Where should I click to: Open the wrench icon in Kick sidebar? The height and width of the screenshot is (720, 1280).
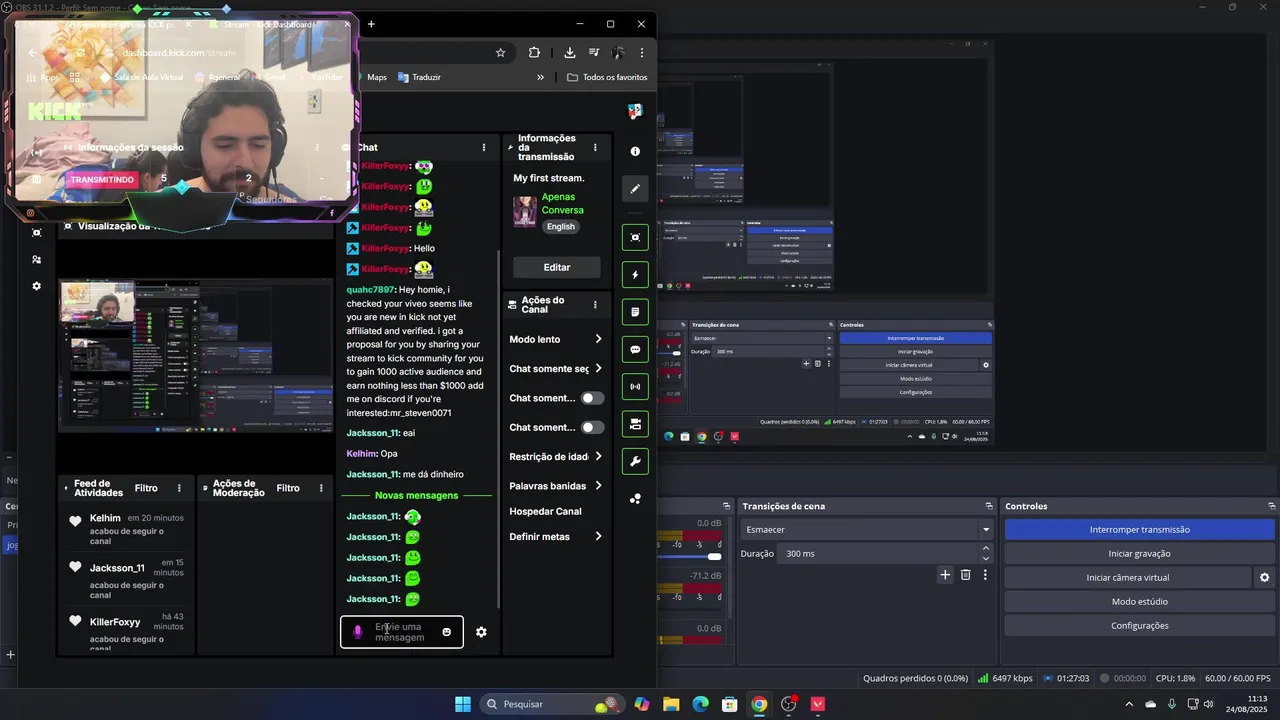click(x=635, y=461)
